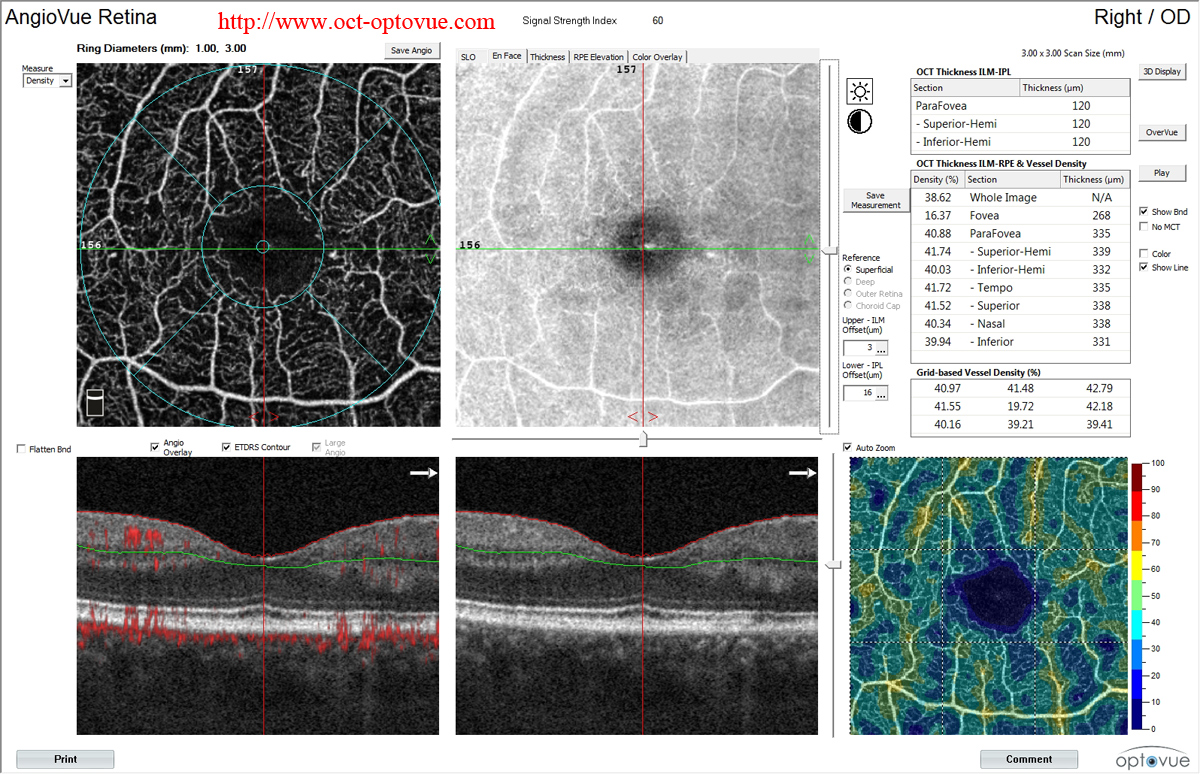Click Save Measurement button
The image size is (1200, 774).
(x=875, y=201)
